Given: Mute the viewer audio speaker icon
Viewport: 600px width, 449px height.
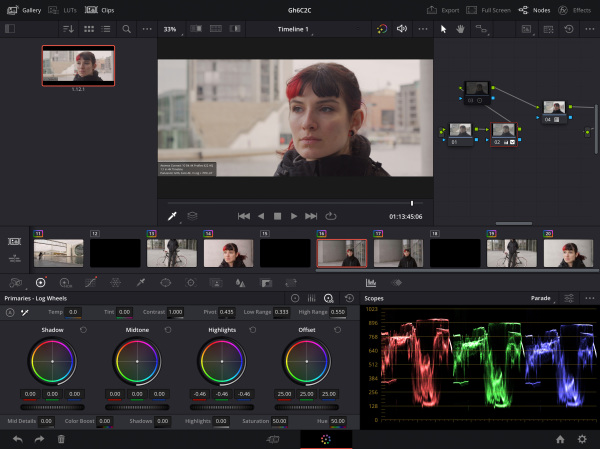Looking at the screenshot, I should 401,29.
